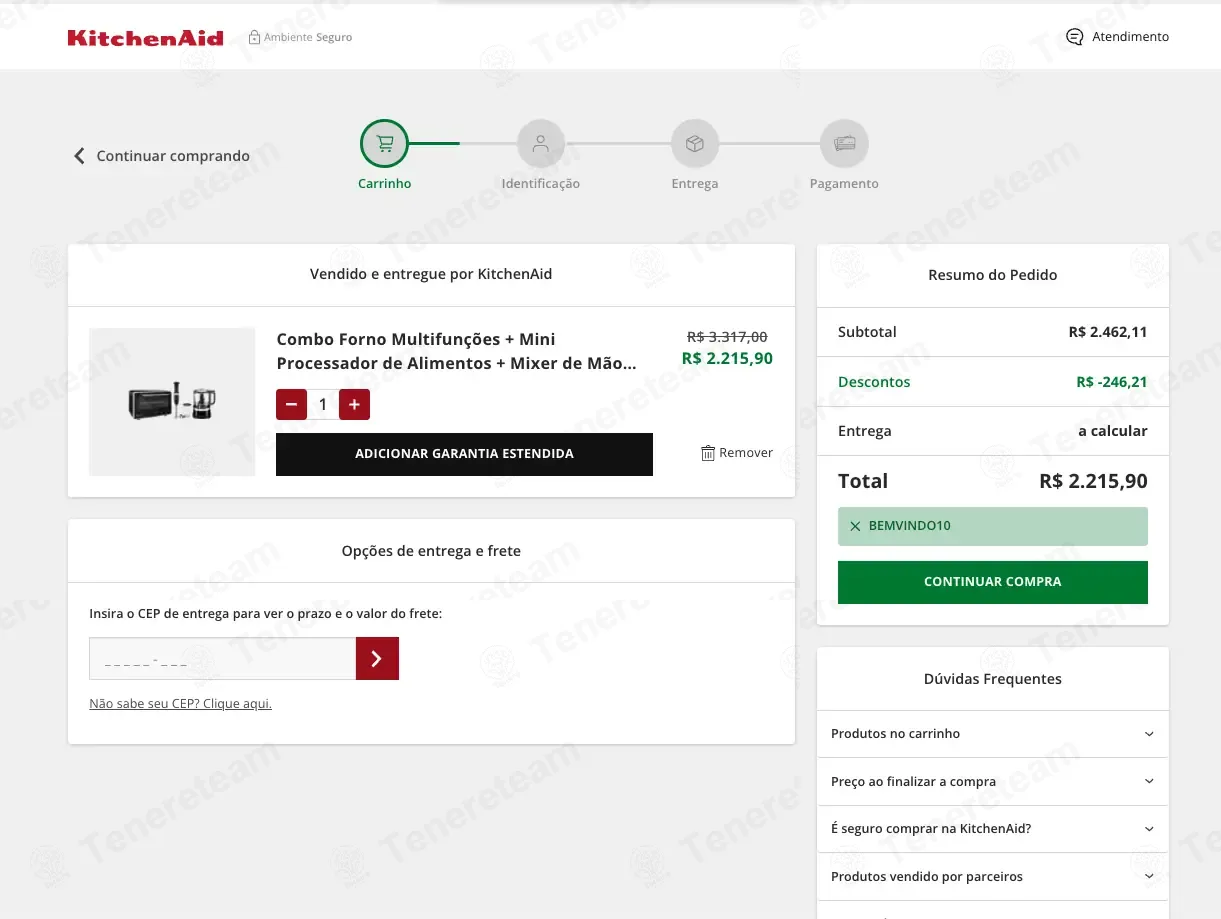Click the trash Remover icon
1221x919 pixels.
(x=708, y=453)
